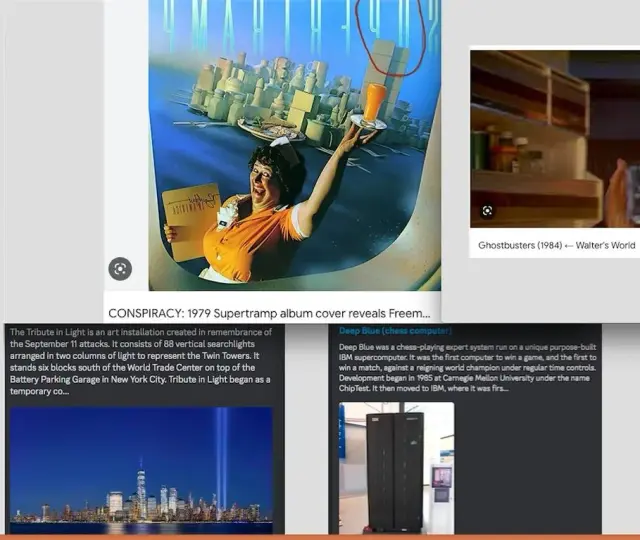
Task: Click the Tribute in Light skyline photo
Action: 141,470
